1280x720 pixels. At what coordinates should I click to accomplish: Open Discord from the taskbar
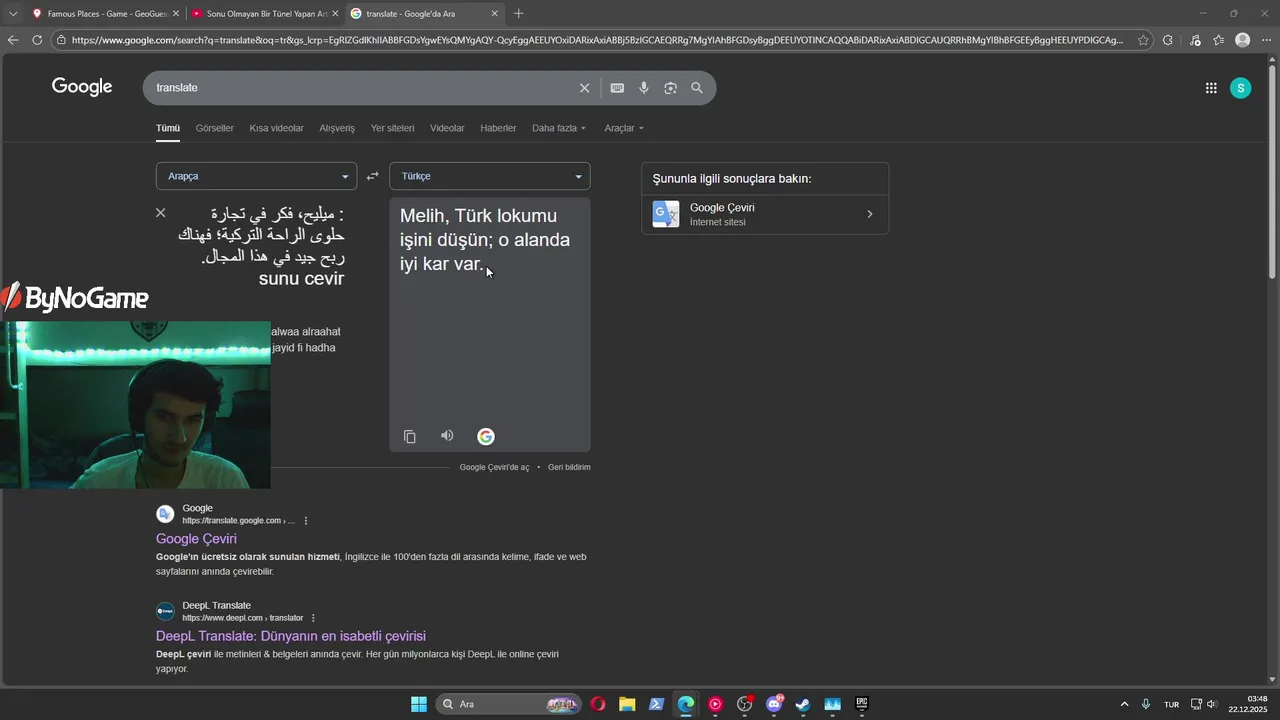pos(774,704)
